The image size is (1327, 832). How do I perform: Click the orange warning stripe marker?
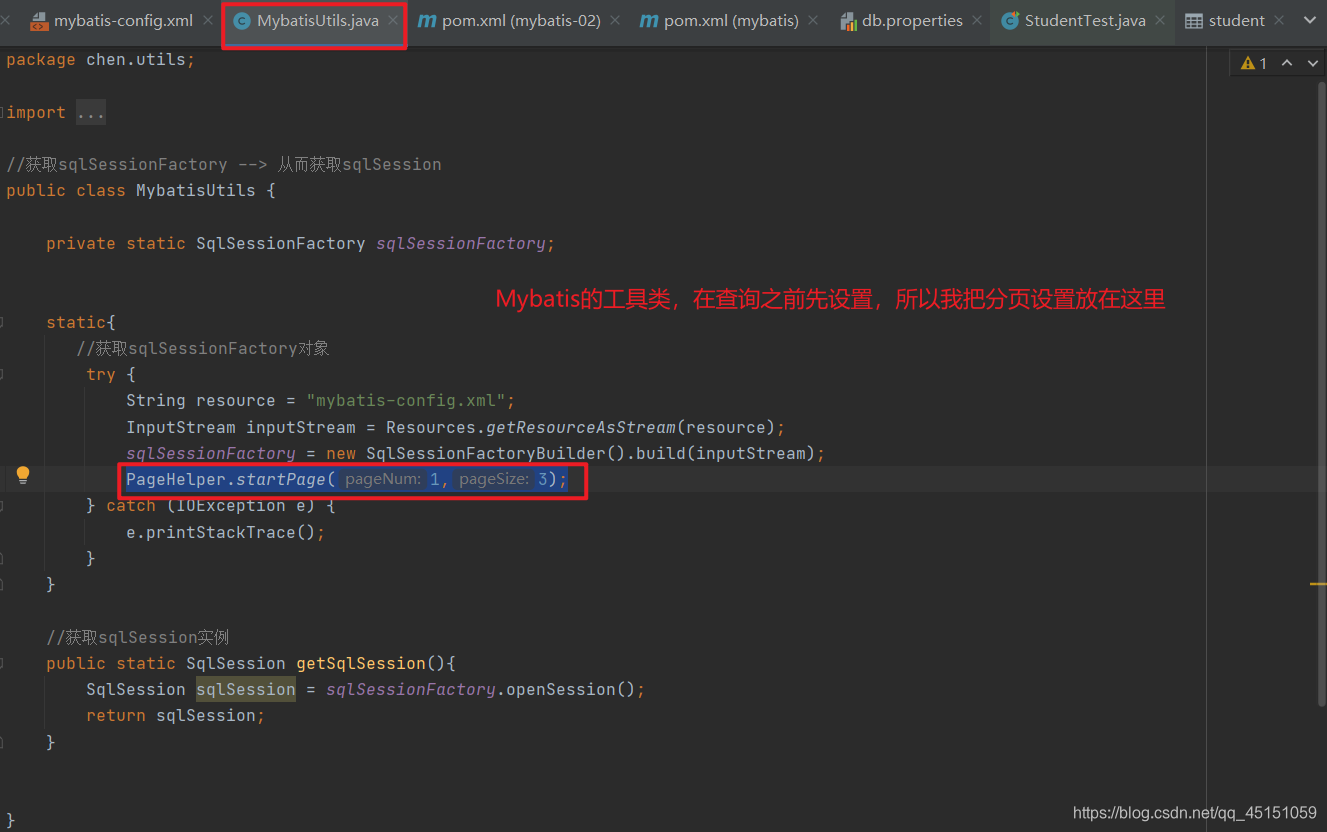[1318, 584]
